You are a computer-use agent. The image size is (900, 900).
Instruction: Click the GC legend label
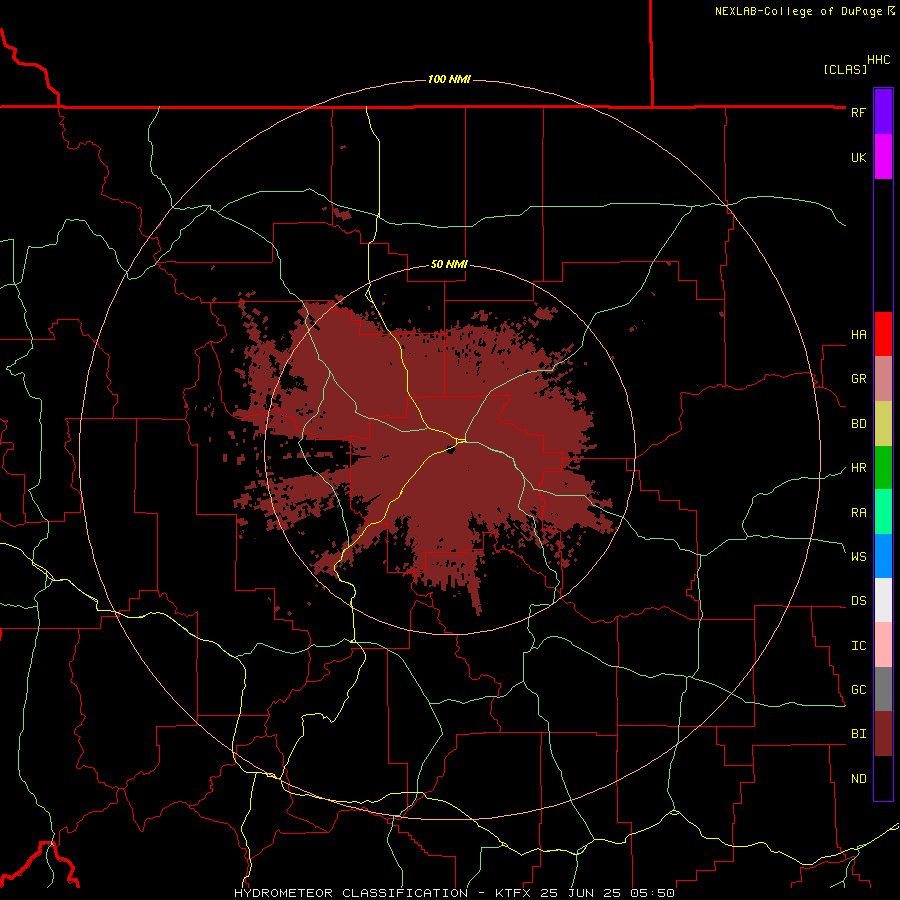[x=858, y=689]
